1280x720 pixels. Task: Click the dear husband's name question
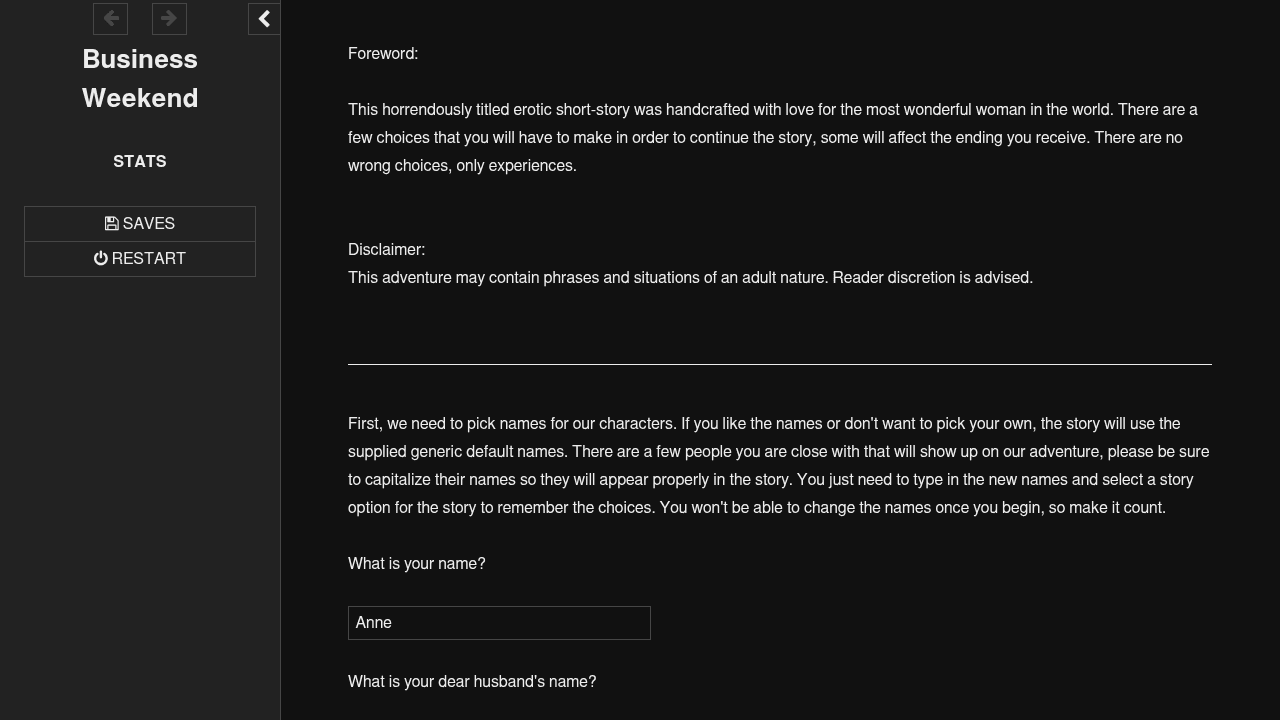(472, 682)
